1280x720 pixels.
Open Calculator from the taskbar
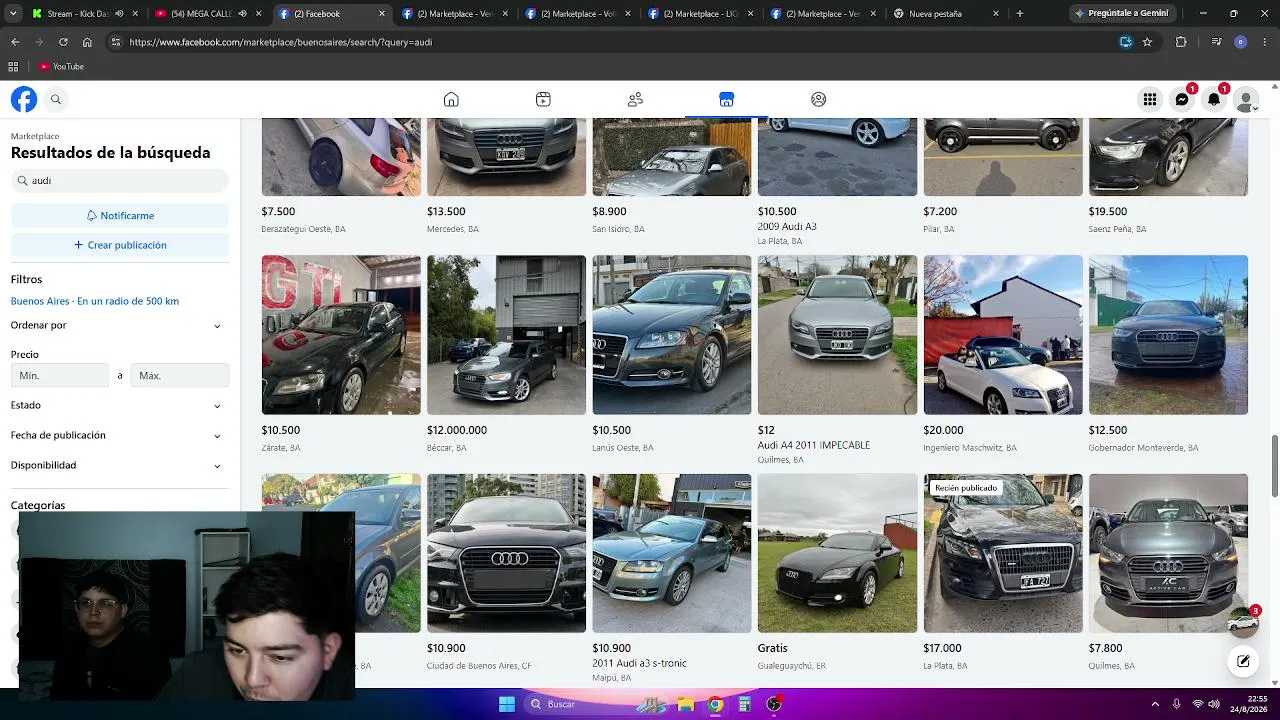tap(744, 704)
